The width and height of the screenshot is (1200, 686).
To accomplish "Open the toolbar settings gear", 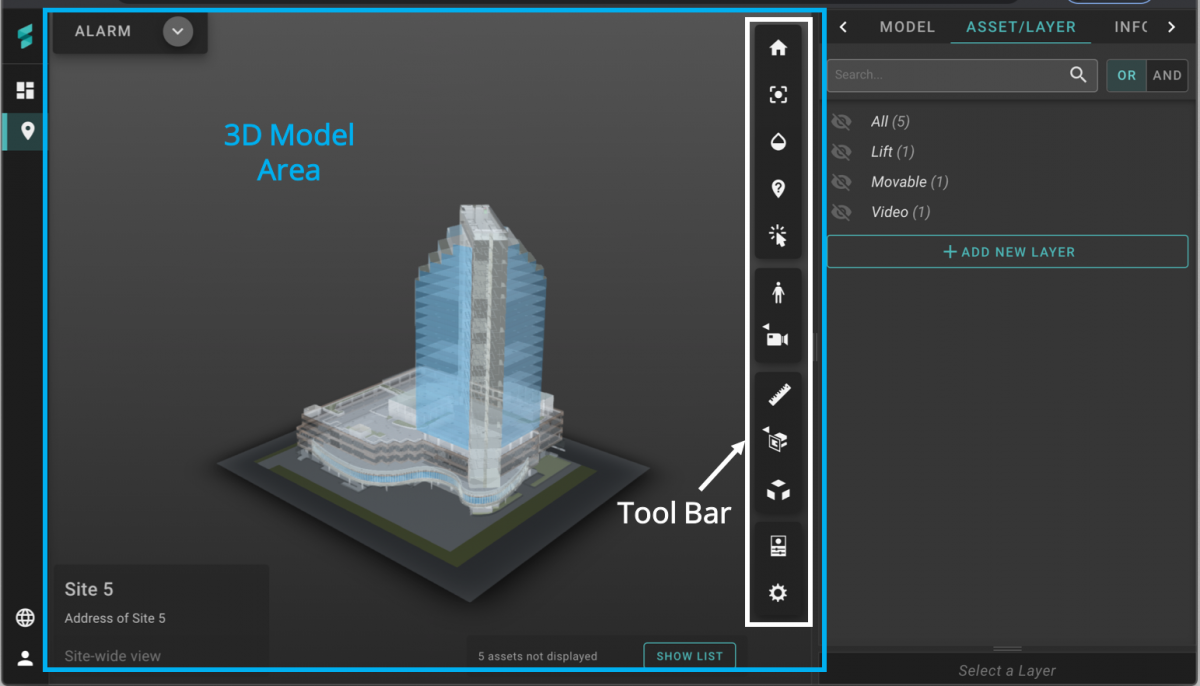I will [x=778, y=593].
